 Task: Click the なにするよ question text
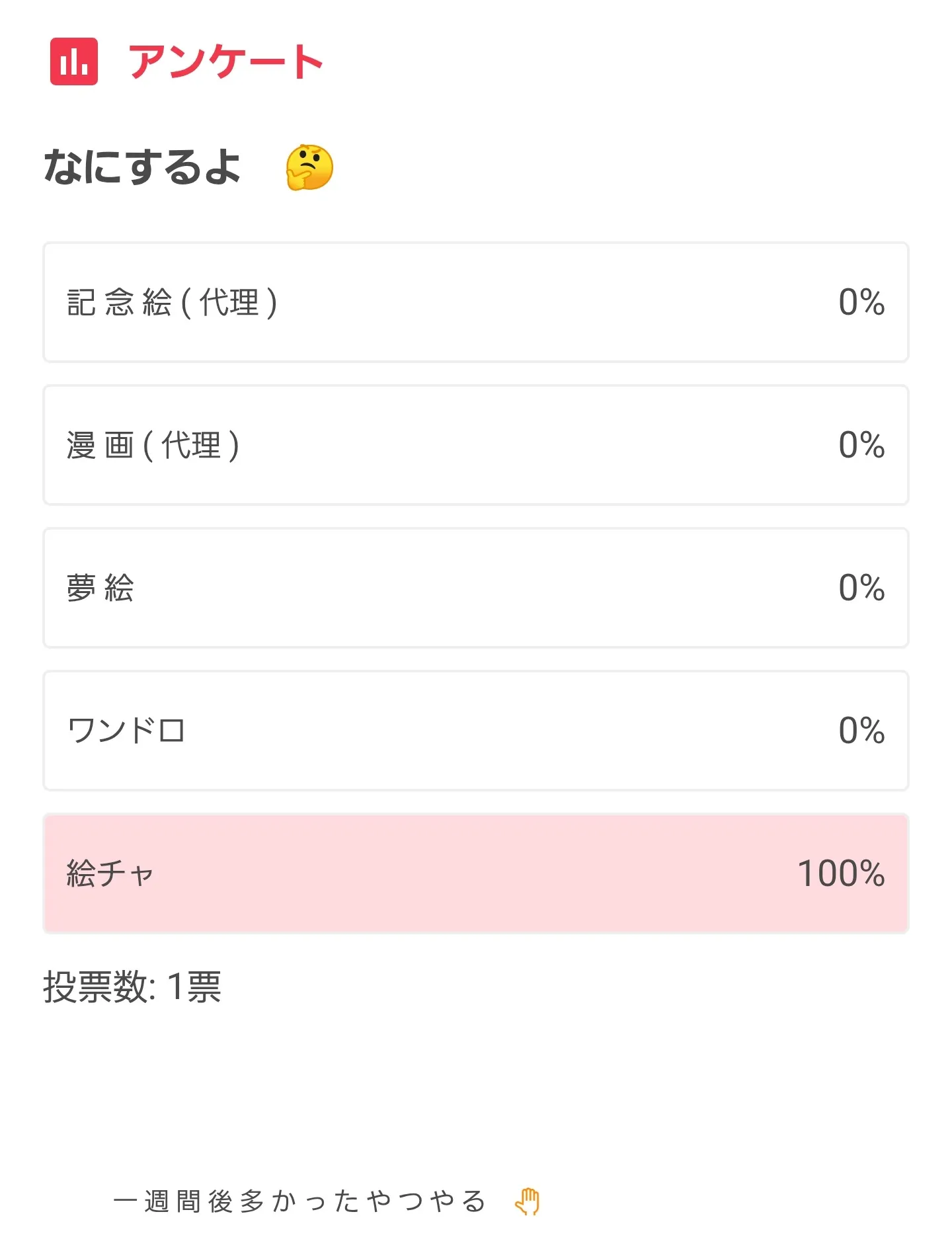[142, 167]
